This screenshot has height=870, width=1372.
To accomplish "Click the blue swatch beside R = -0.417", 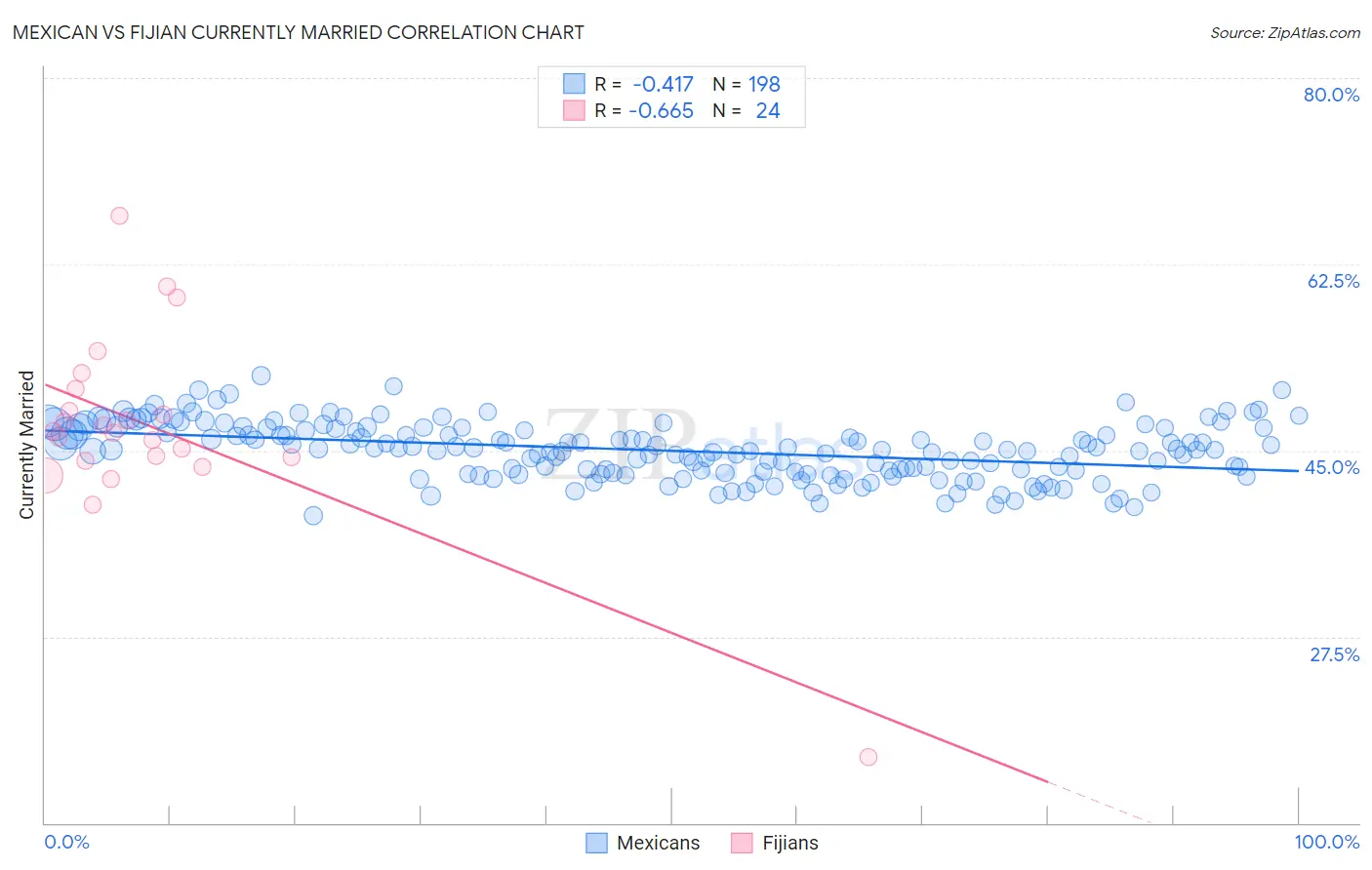I will 574,84.
